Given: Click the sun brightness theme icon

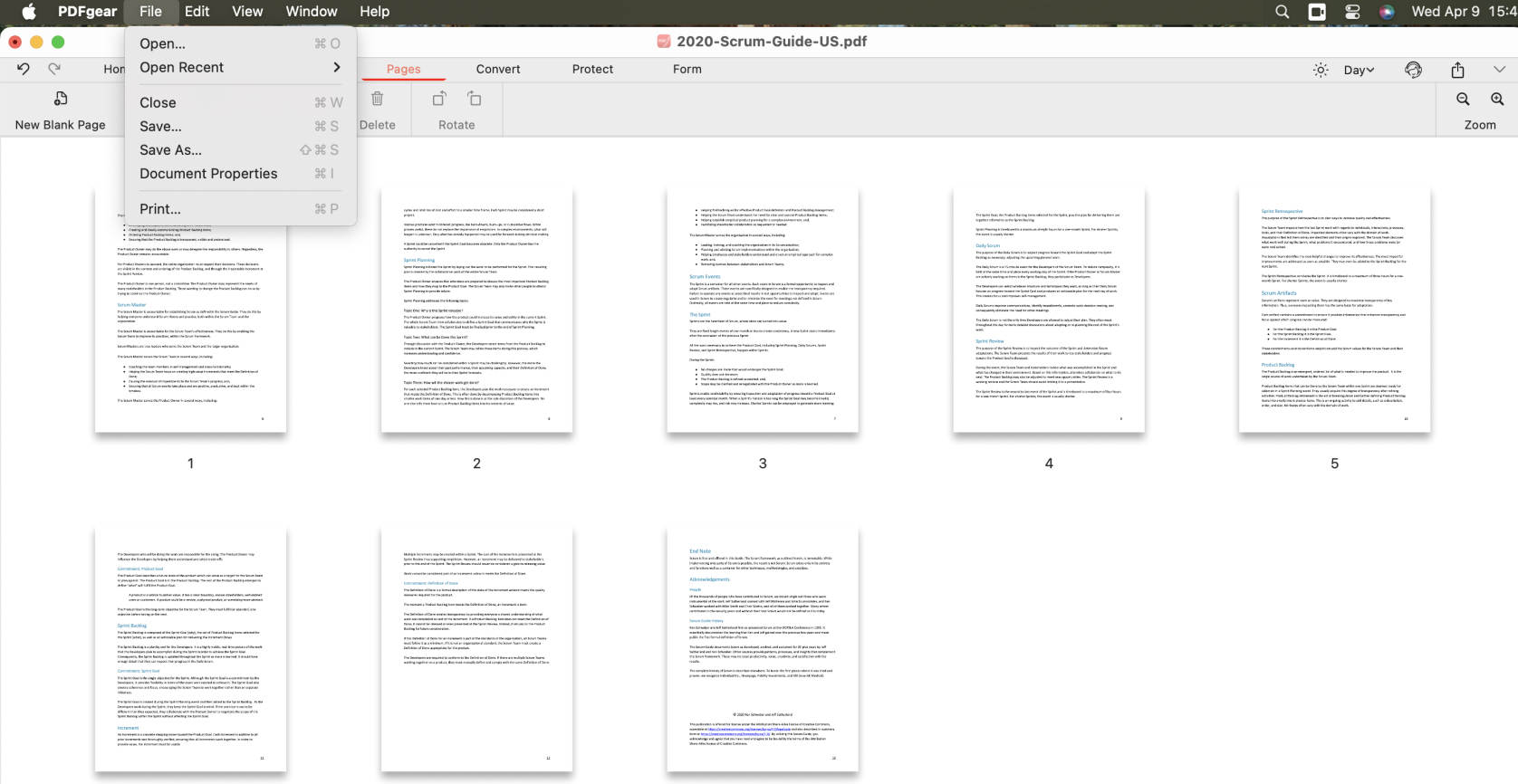Looking at the screenshot, I should tap(1321, 70).
